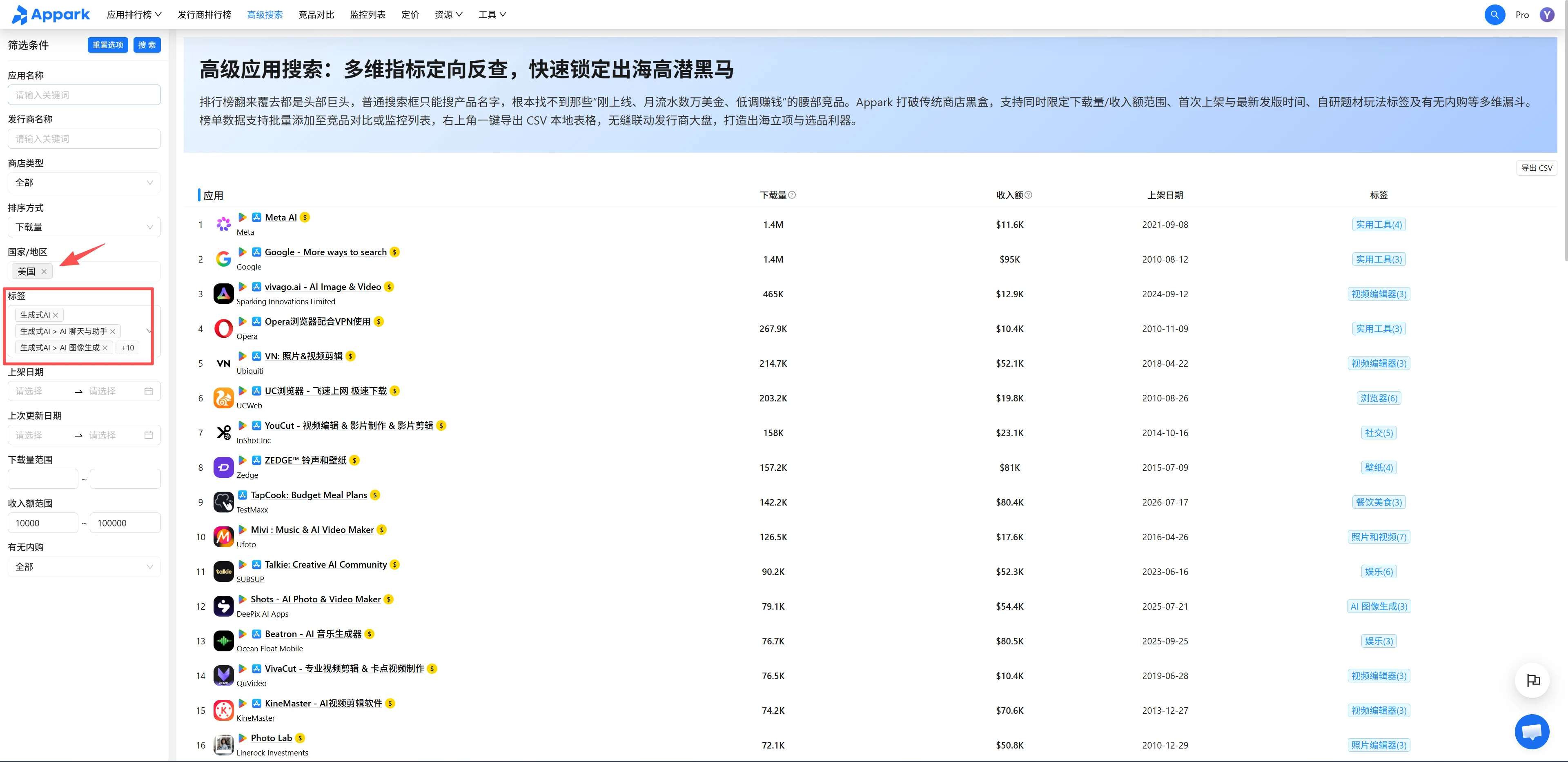Screen dimensions: 1568x762
Task: Remove the AI 聊天与助手 tag
Action: tap(113, 331)
